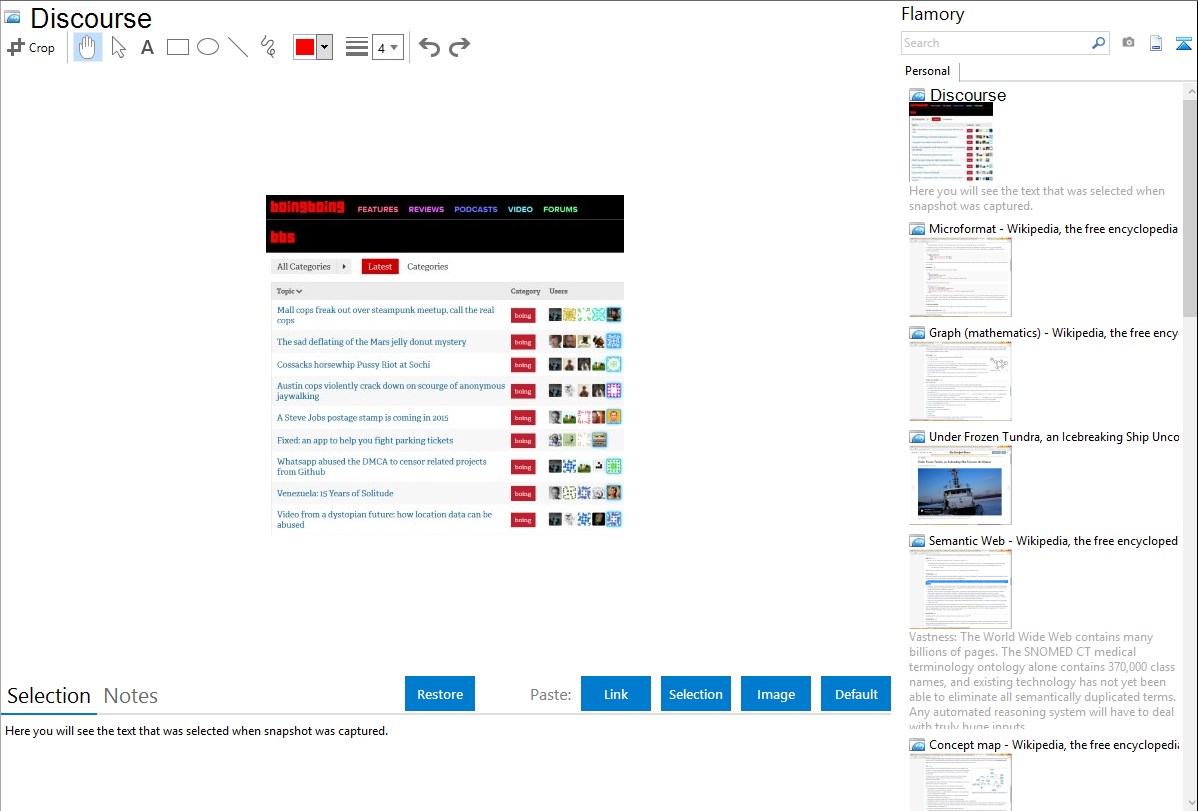The image size is (1198, 811).
Task: Click the search magnifier icon
Action: coord(1099,43)
